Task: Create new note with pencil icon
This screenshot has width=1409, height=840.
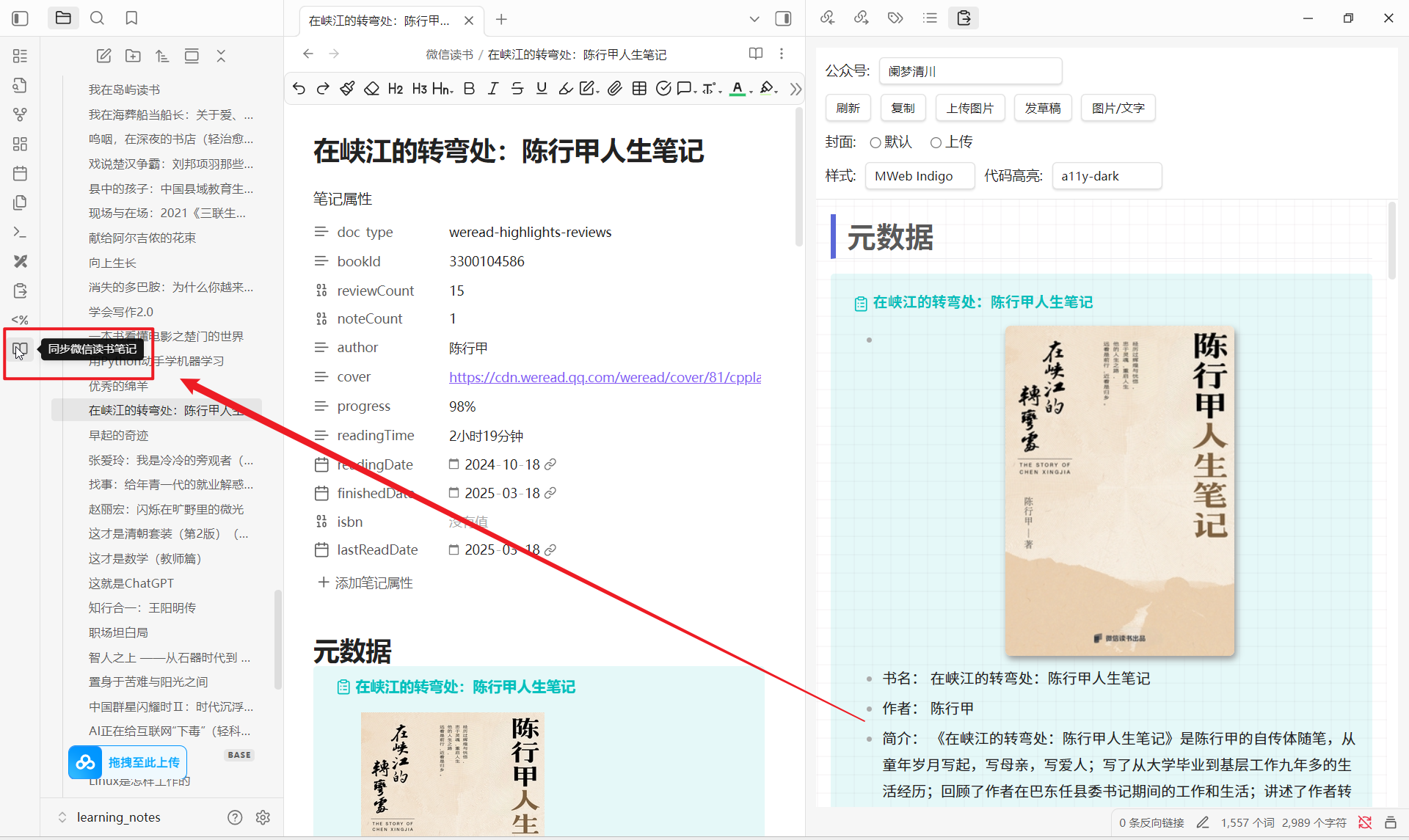Action: [103, 56]
